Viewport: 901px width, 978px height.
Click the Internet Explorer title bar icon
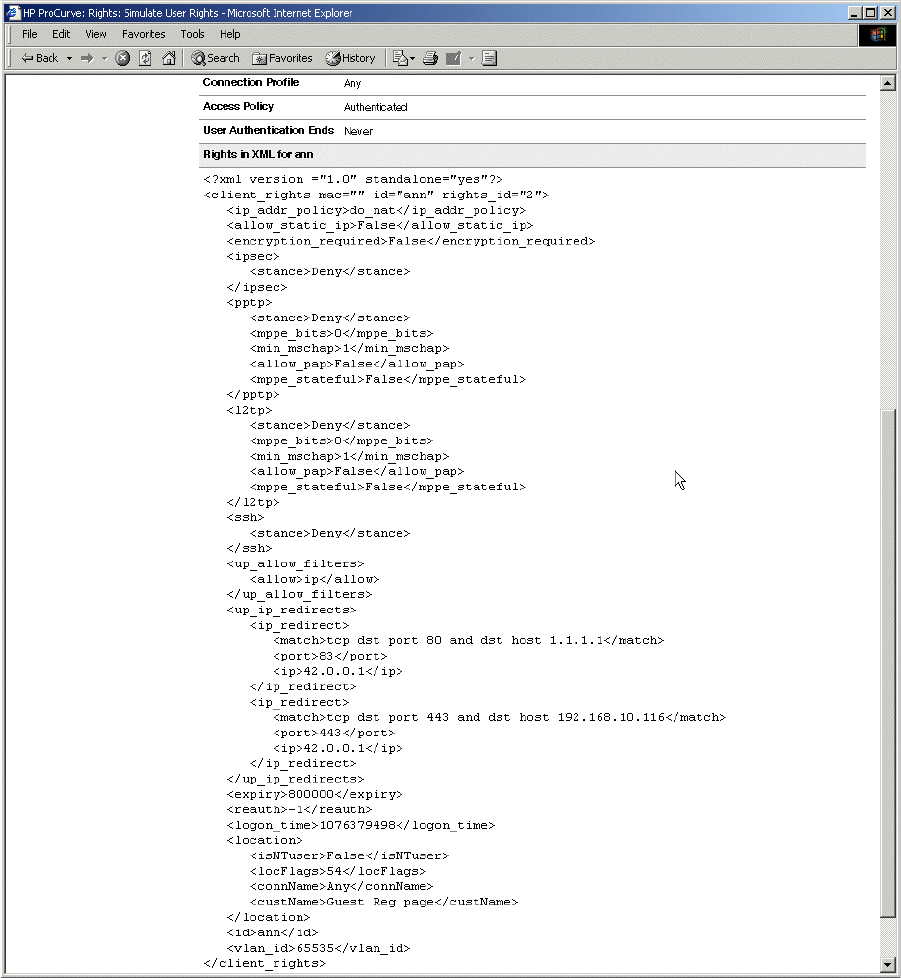pos(13,12)
